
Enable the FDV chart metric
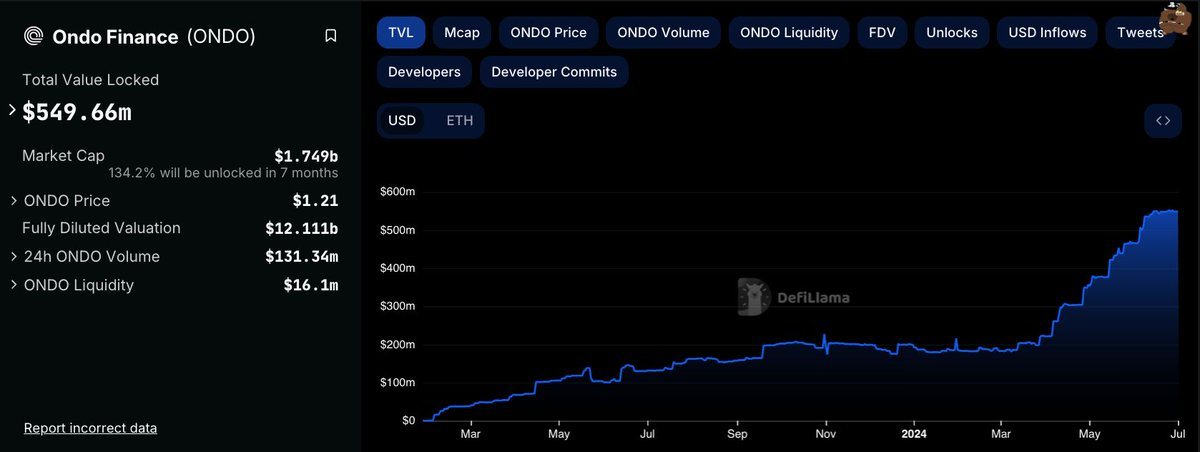tap(881, 32)
